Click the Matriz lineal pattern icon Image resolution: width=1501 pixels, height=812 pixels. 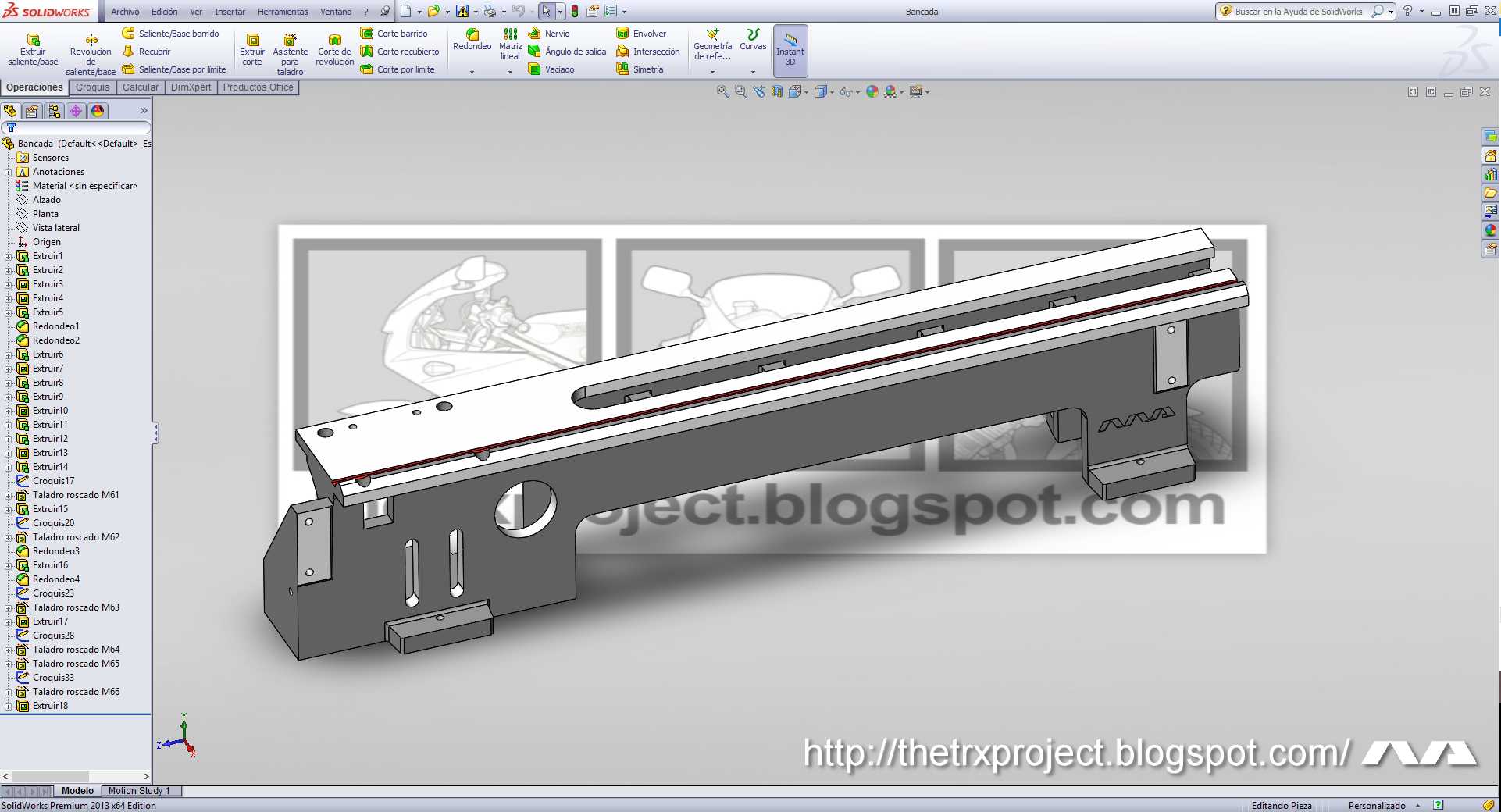click(510, 34)
